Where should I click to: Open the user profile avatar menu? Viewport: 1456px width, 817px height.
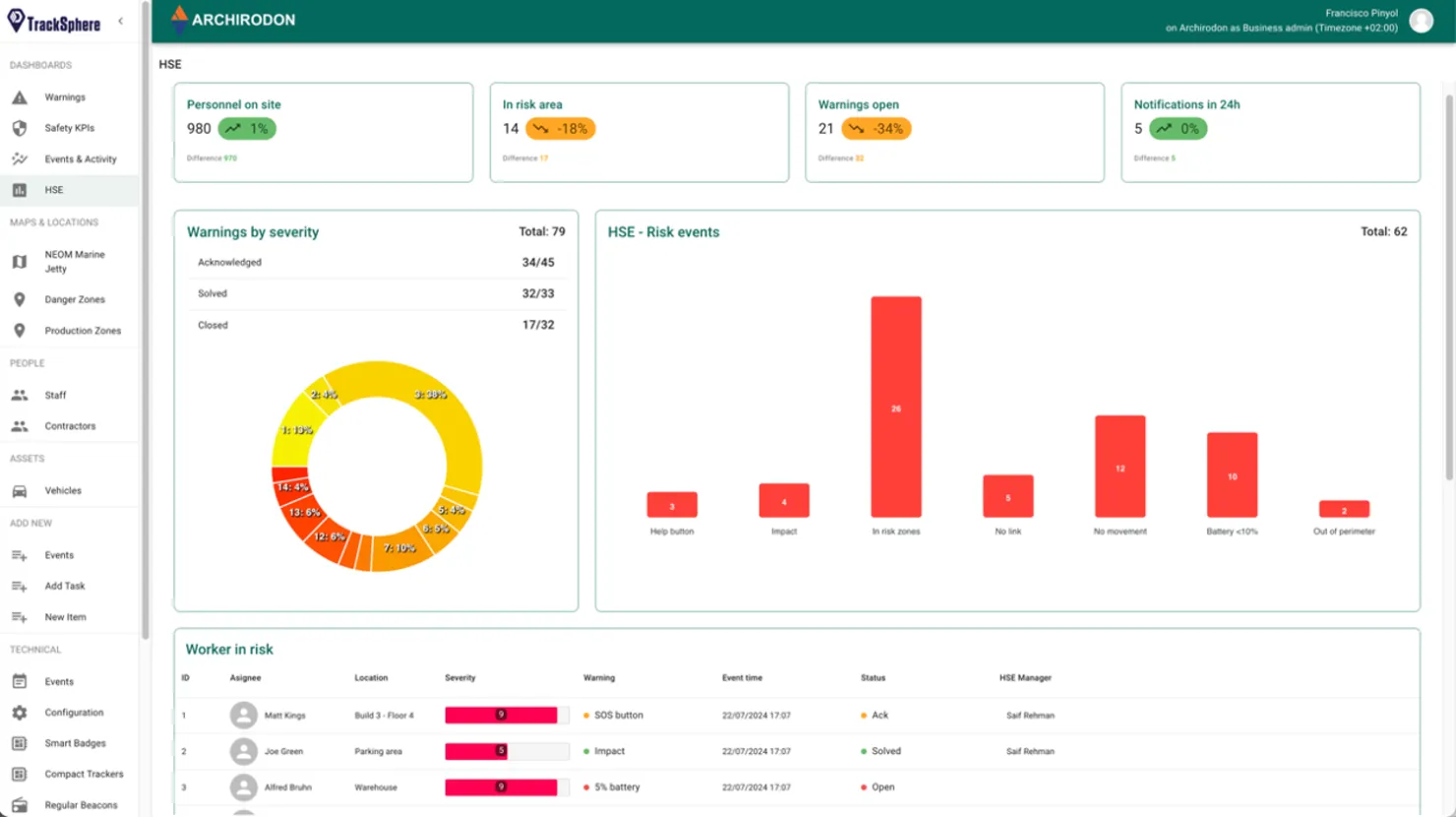(1421, 20)
